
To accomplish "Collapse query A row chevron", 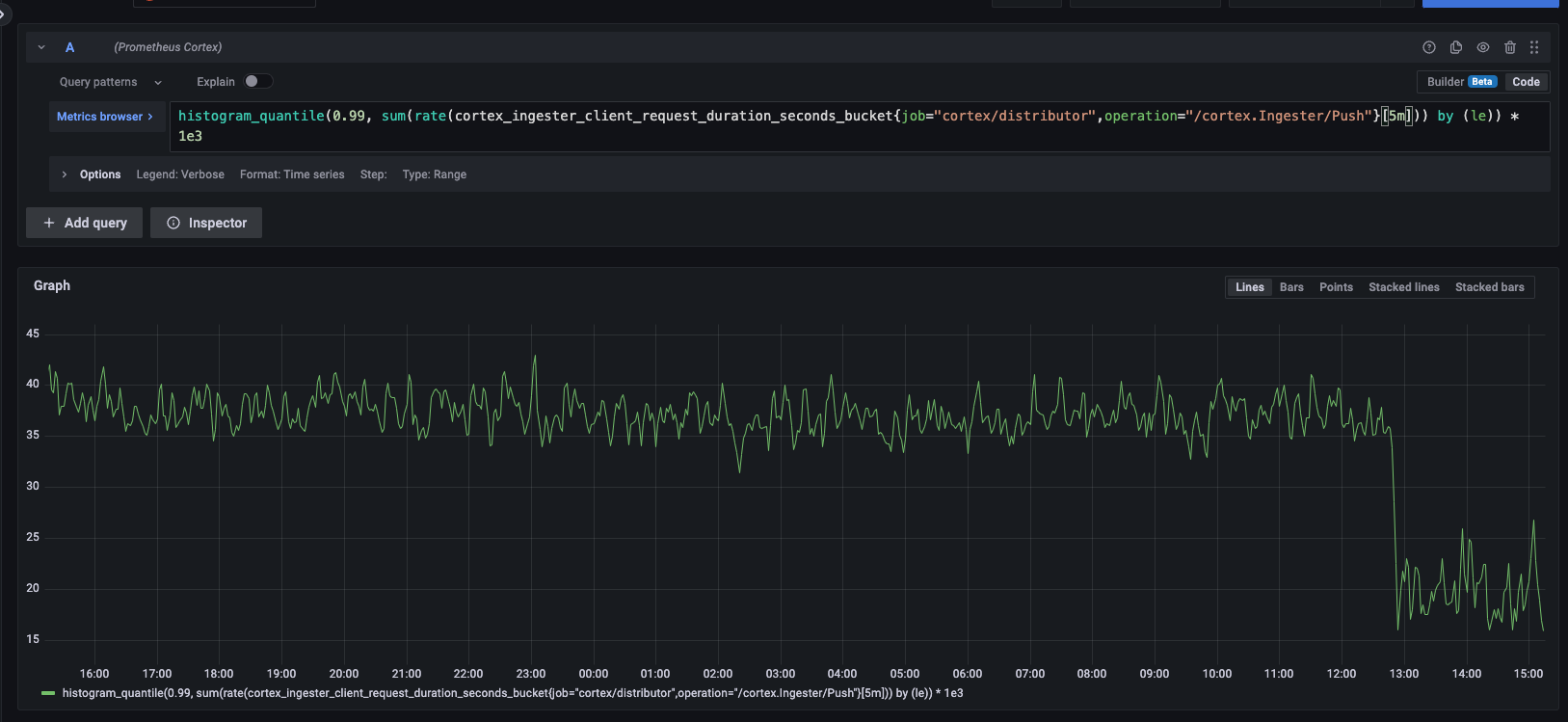I will 41,47.
